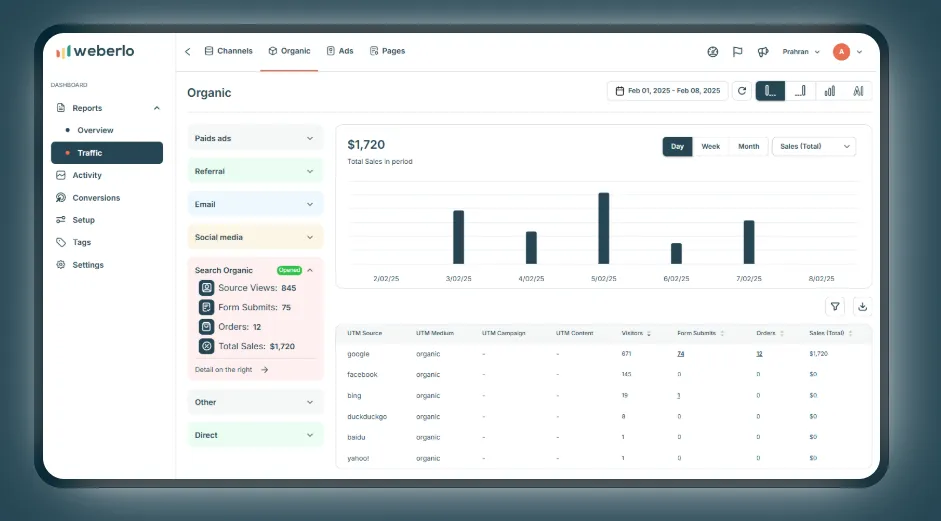Select the overlapping curves attribution icon
The width and height of the screenshot is (941, 521).
[858, 91]
